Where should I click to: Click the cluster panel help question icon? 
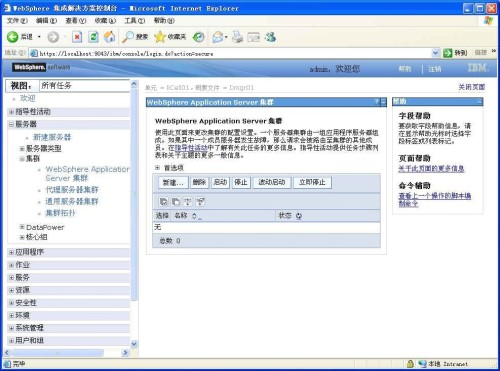[x=377, y=102]
